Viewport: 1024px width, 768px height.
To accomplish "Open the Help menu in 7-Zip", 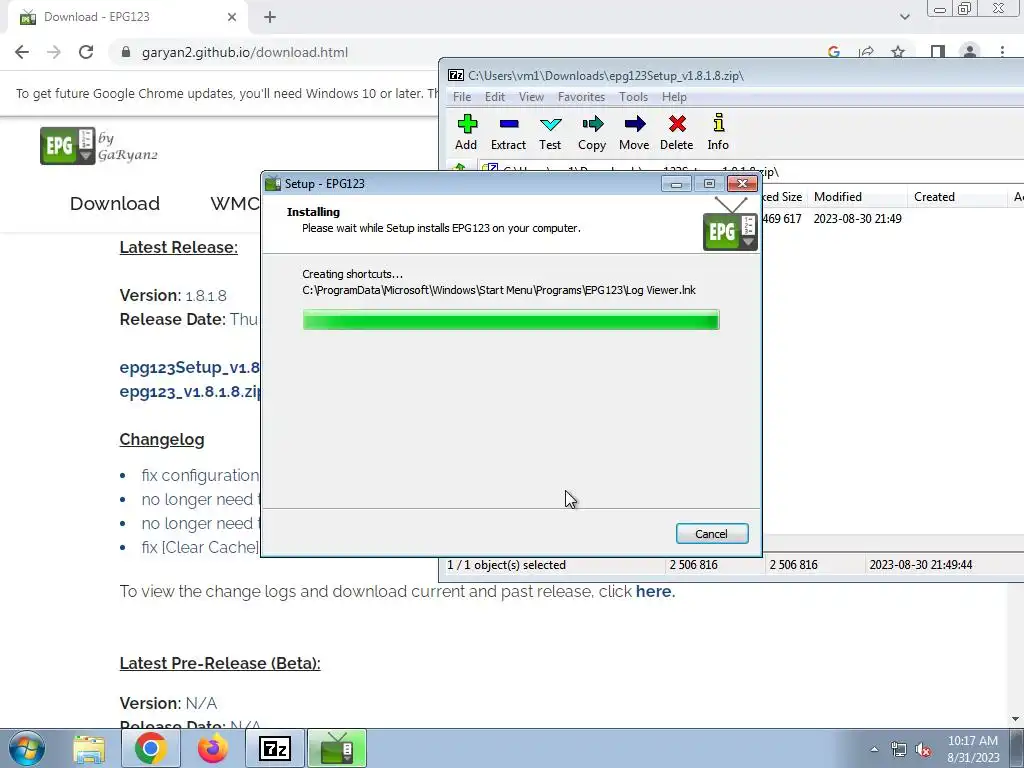I will [x=674, y=97].
